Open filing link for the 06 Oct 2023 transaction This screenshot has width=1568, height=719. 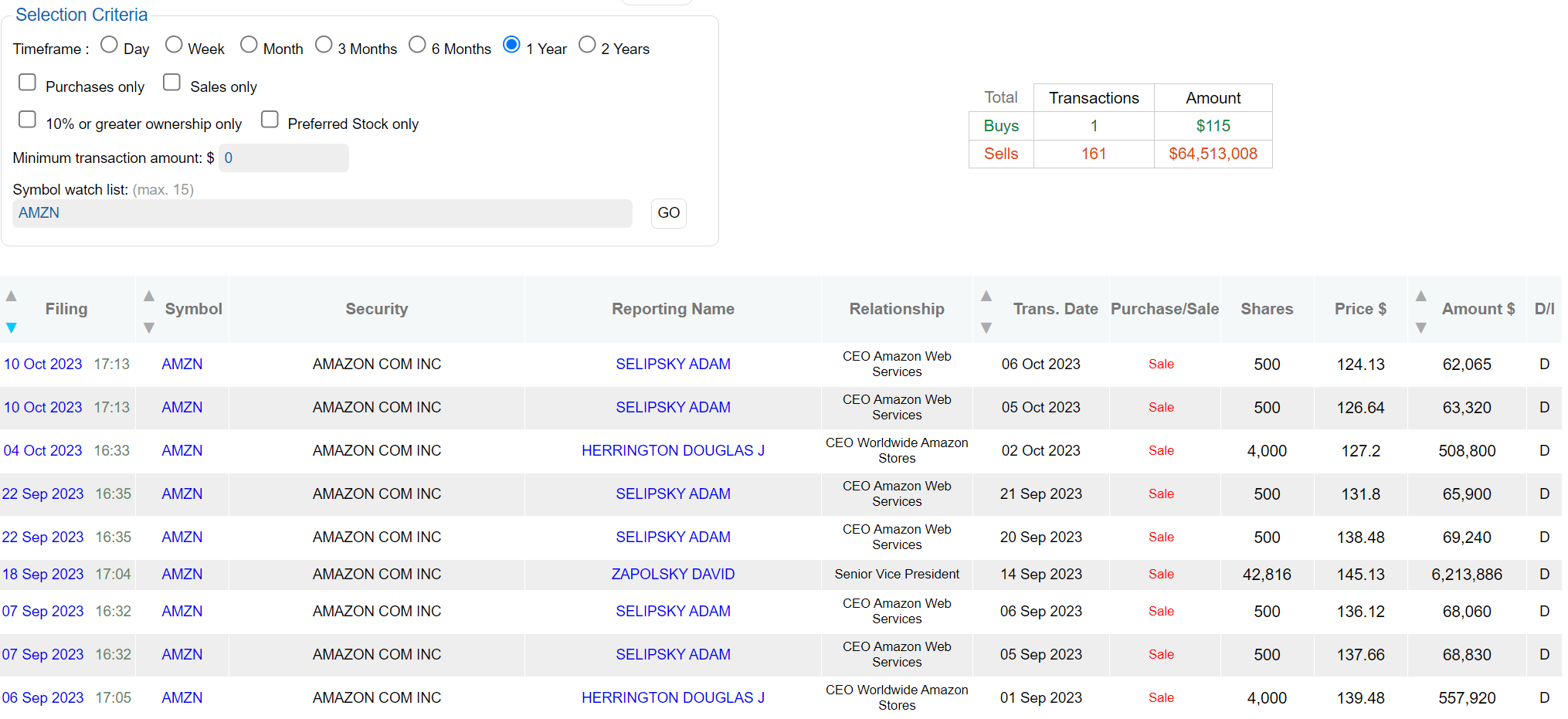42,365
